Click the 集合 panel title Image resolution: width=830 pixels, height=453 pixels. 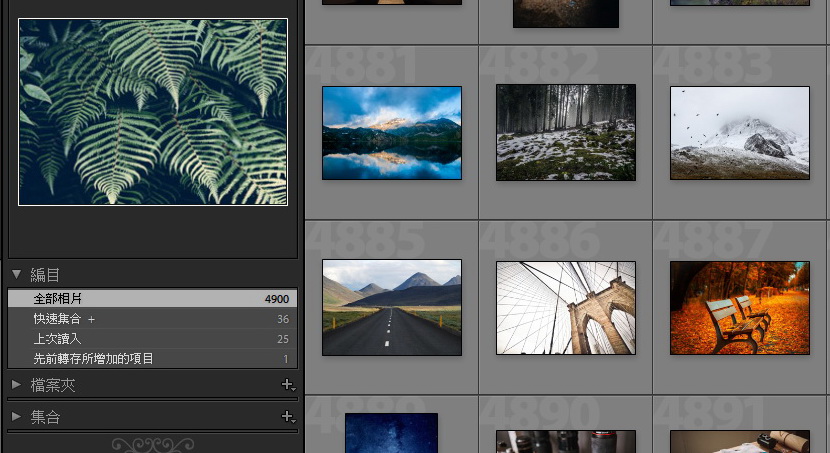(x=46, y=416)
